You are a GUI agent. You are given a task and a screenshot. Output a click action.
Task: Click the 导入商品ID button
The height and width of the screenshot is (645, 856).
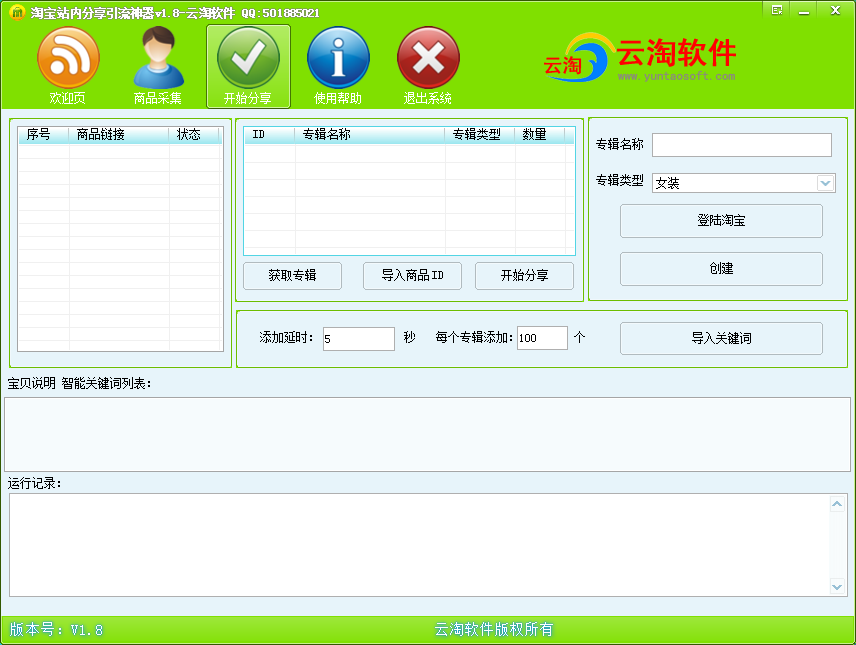412,276
